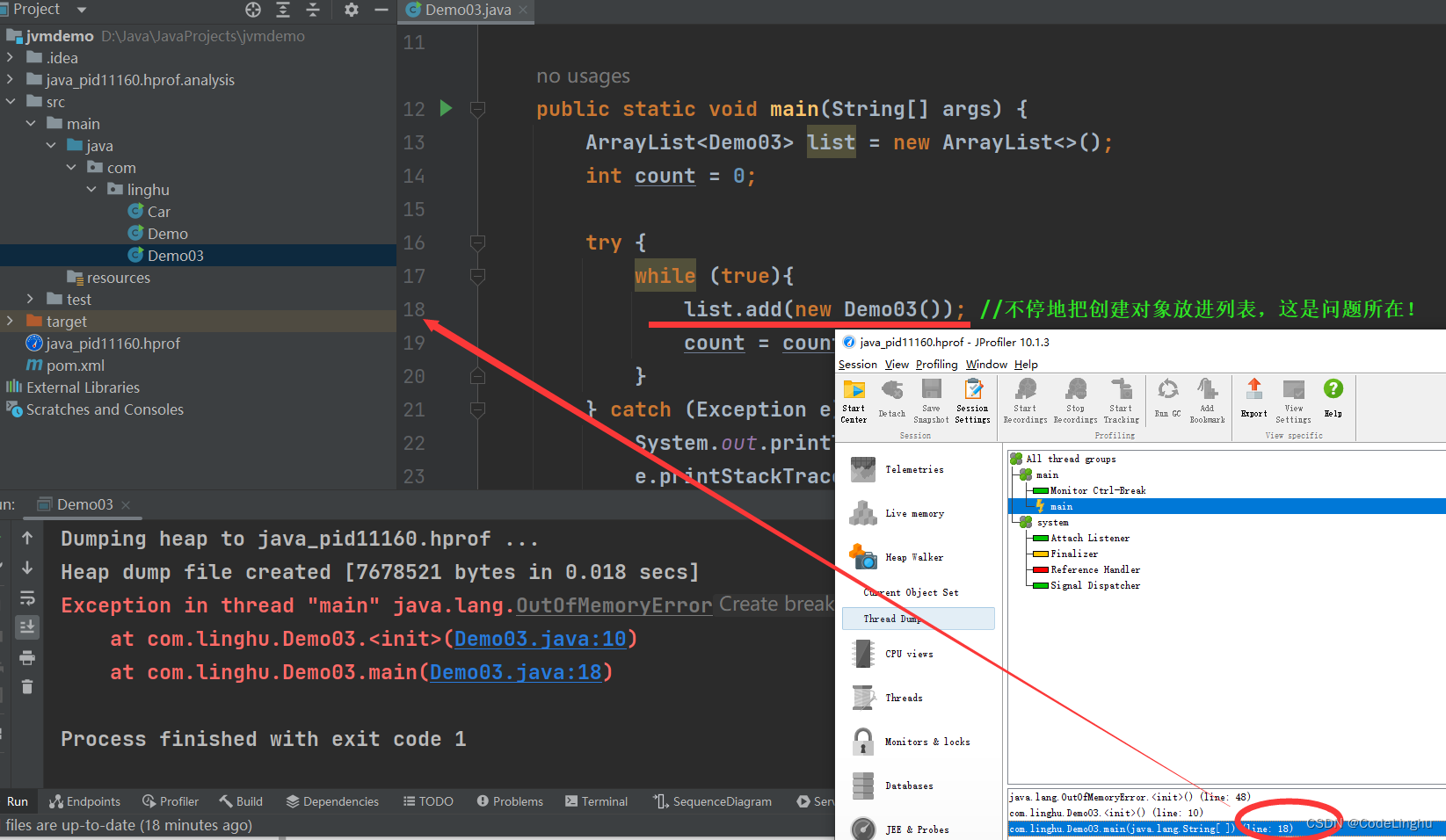Click JProfiler Start Center icon
Image resolution: width=1446 pixels, height=840 pixels.
click(854, 402)
